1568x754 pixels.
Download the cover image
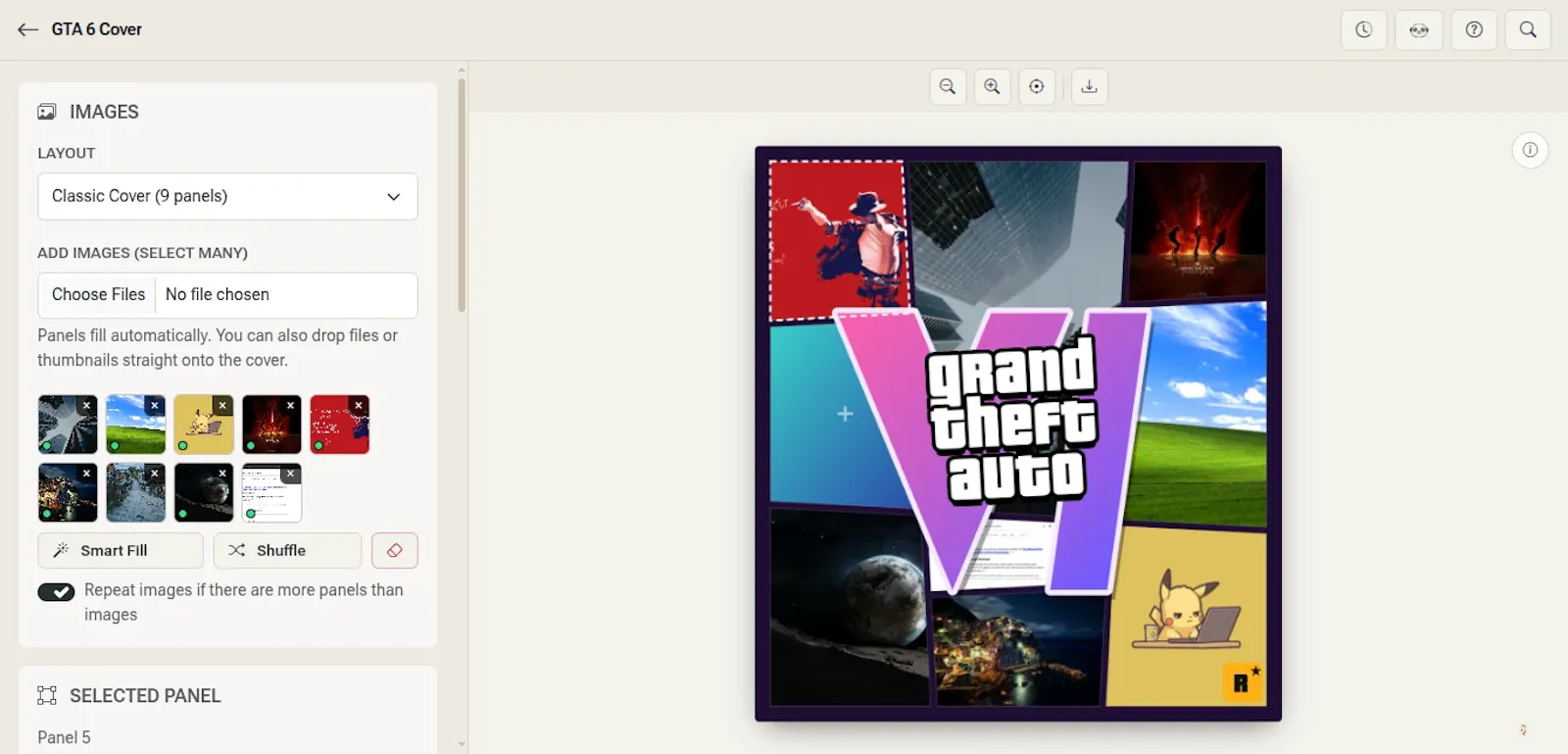point(1089,86)
